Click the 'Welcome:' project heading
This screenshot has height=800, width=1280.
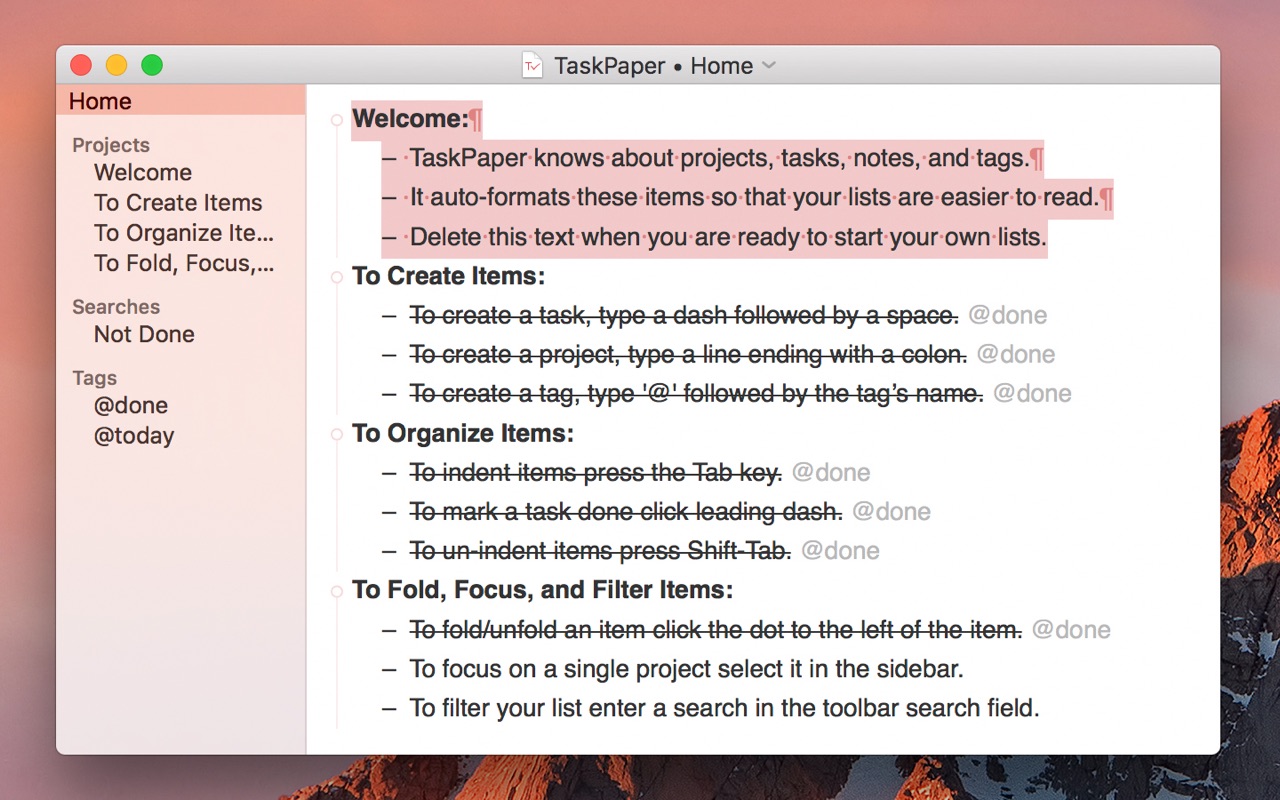tap(410, 119)
